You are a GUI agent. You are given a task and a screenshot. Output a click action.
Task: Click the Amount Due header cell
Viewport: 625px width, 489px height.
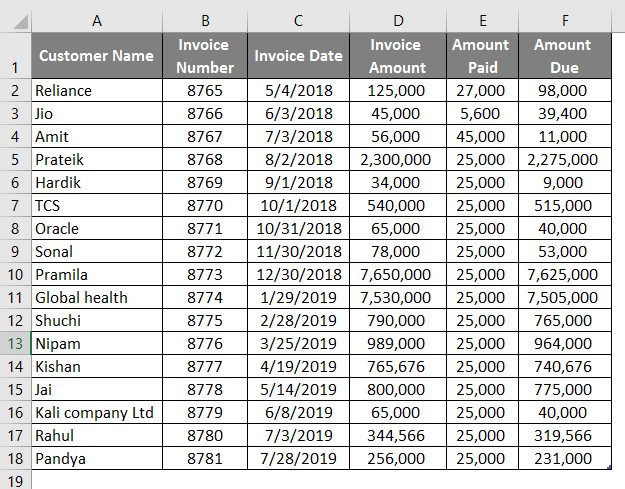tap(562, 56)
